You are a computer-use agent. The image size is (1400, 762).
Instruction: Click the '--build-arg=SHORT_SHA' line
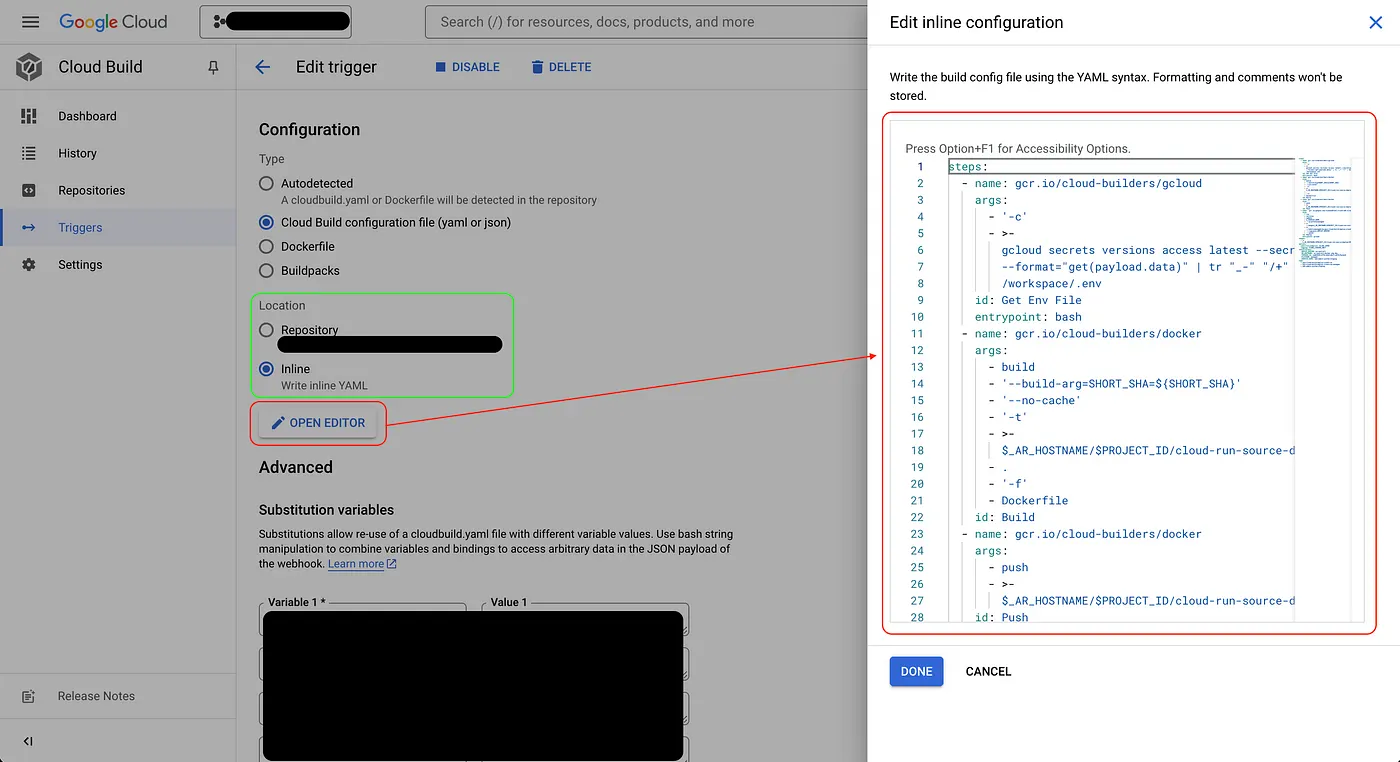pos(1121,384)
